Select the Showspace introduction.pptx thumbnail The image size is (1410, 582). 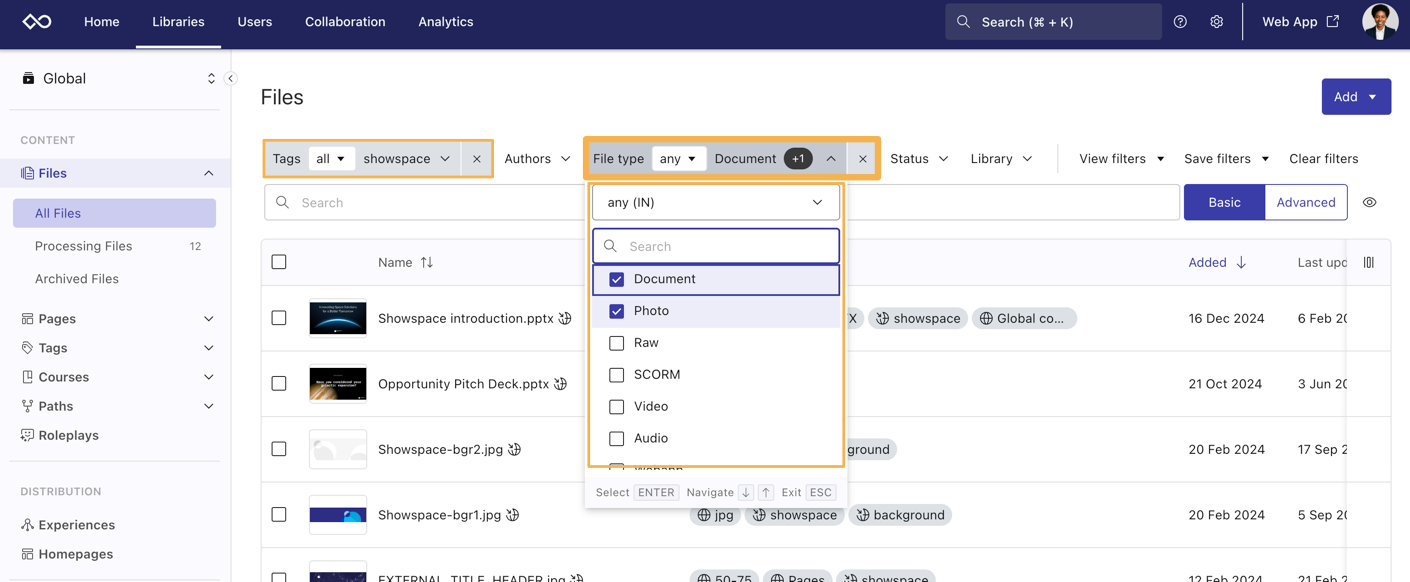click(x=338, y=318)
